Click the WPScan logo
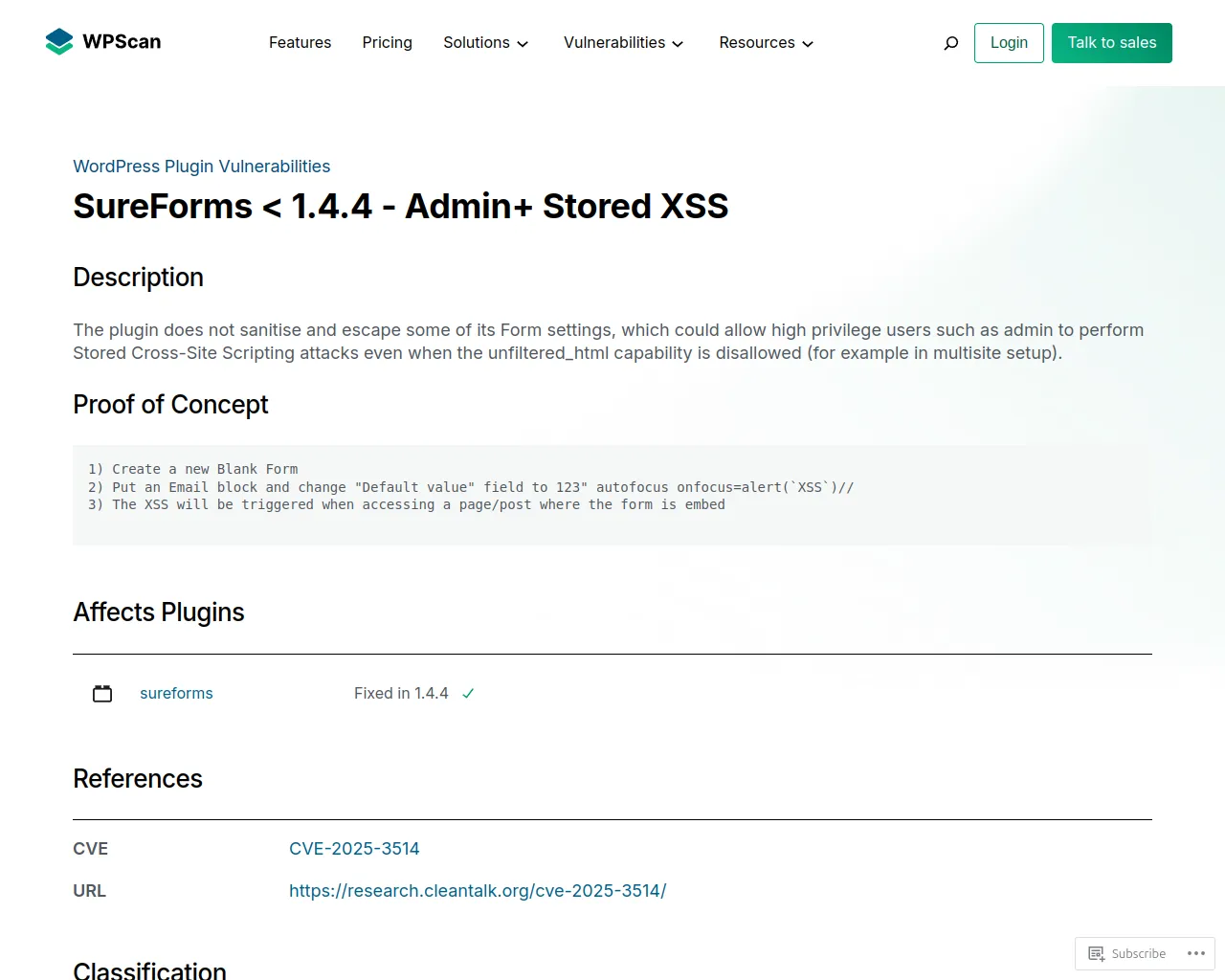This screenshot has width=1225, height=980. [x=103, y=42]
